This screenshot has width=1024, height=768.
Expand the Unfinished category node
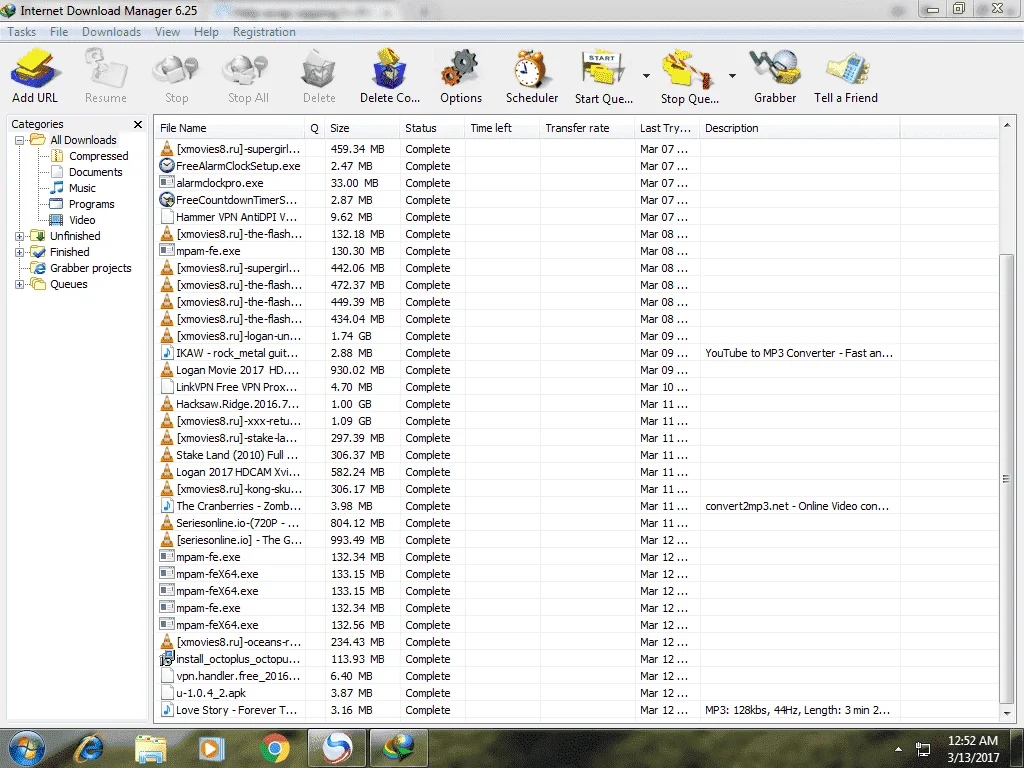[x=20, y=236]
